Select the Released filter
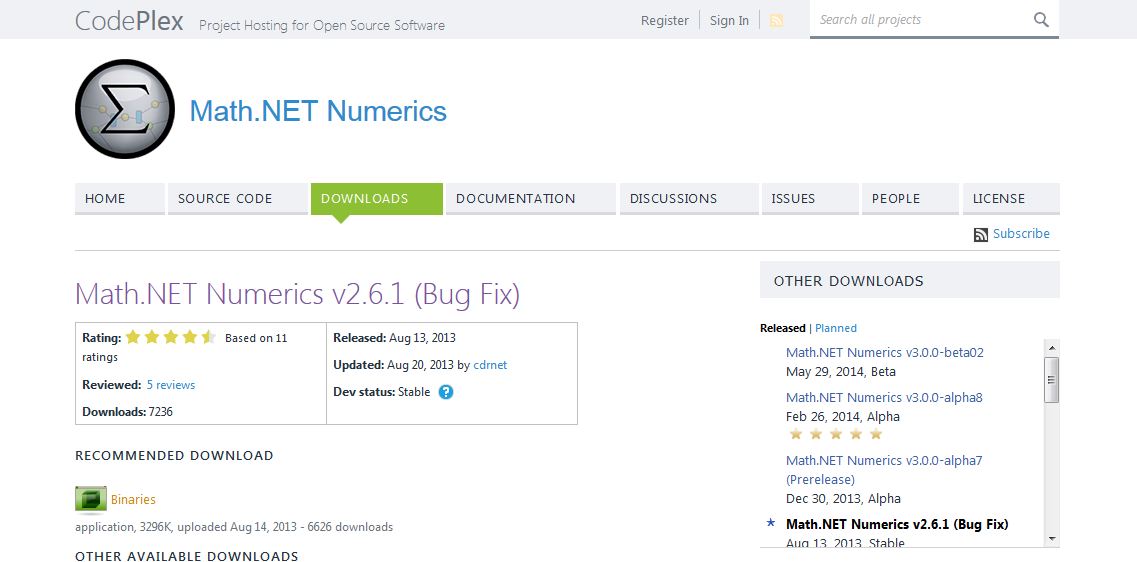The image size is (1137, 562). point(782,328)
